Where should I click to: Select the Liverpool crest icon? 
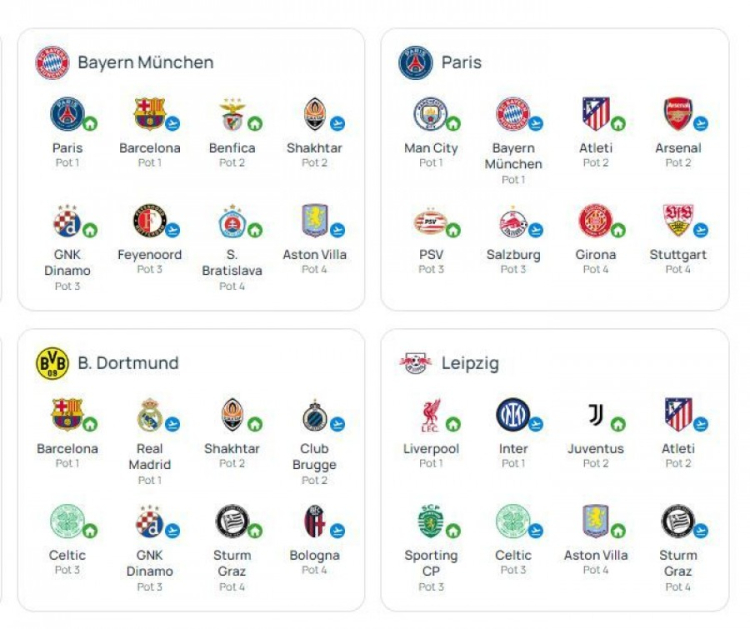point(430,415)
